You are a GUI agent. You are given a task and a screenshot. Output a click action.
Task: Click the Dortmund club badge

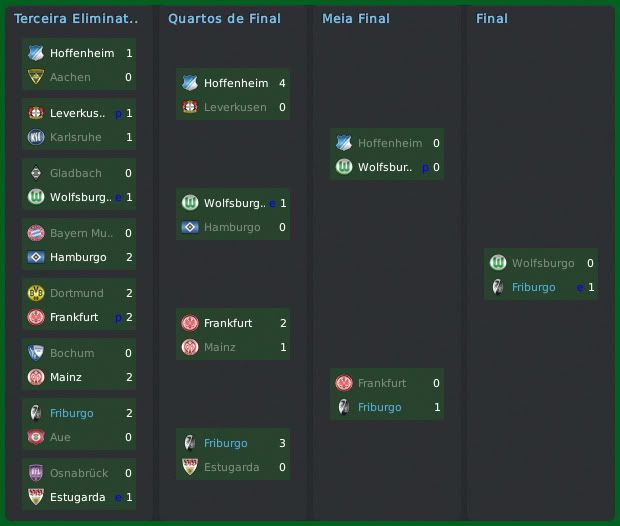(x=36, y=293)
